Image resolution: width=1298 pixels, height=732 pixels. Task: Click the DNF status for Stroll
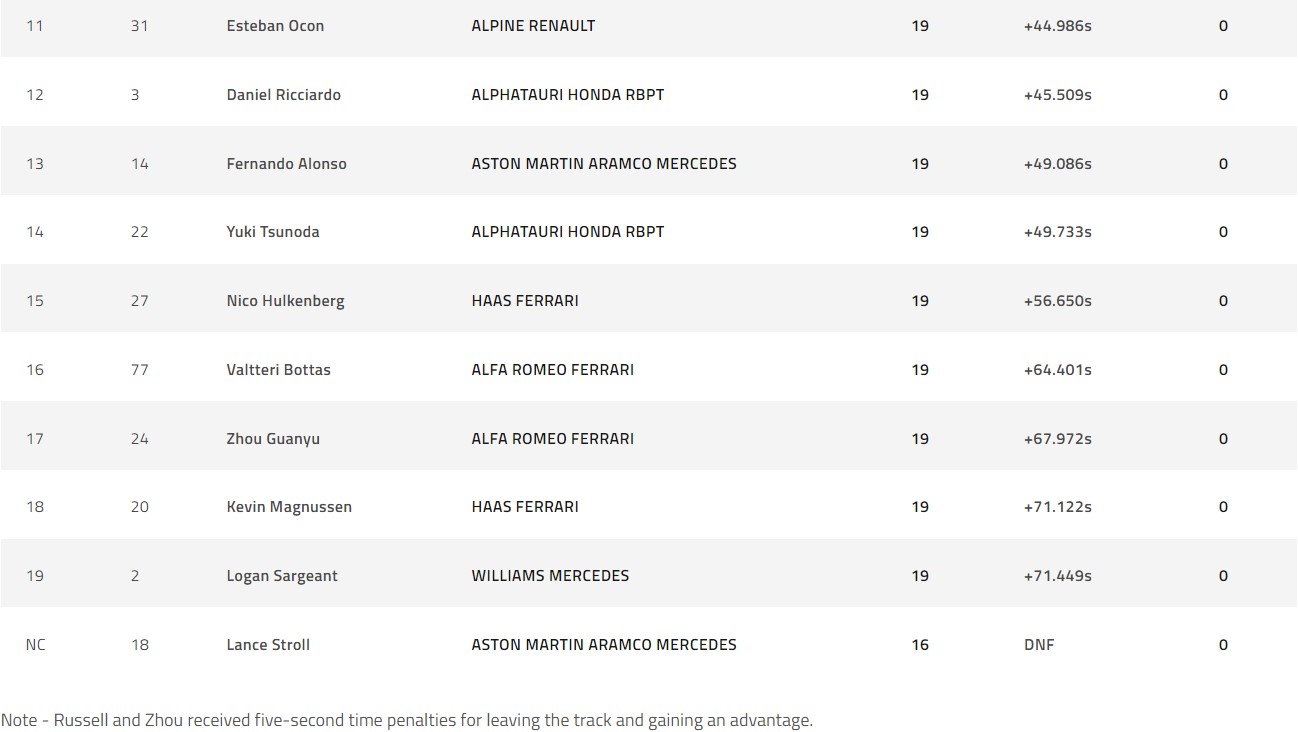(x=1039, y=645)
